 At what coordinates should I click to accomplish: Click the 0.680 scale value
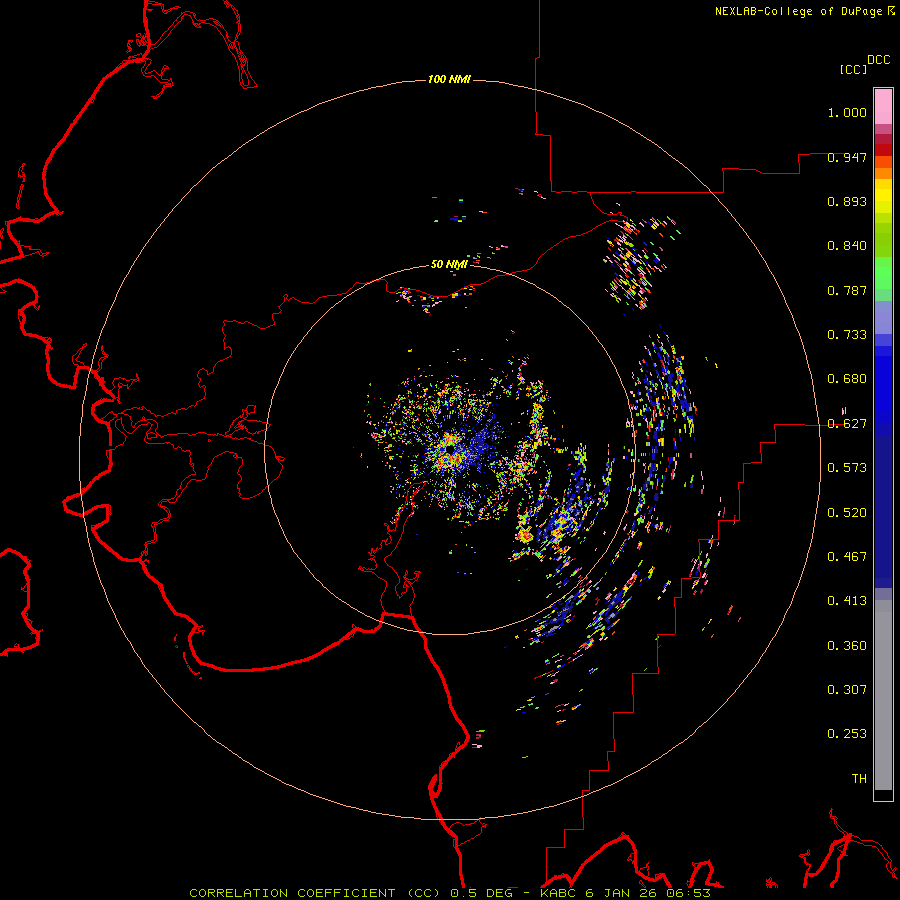coord(847,379)
